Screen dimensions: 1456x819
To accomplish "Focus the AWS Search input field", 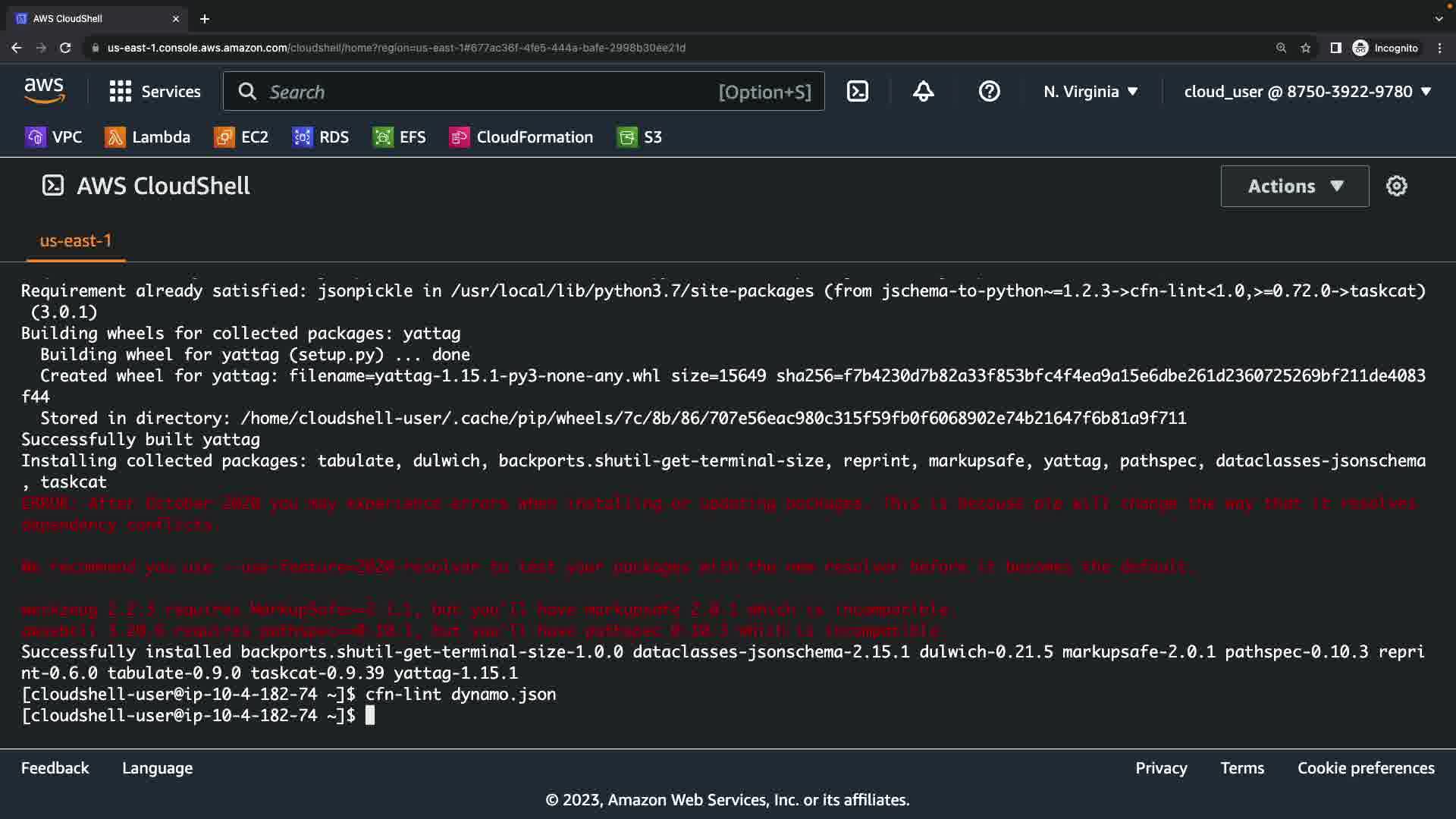I will (x=485, y=92).
